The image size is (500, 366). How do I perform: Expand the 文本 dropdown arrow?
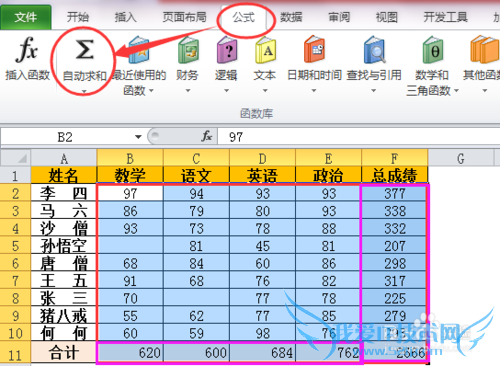coord(265,91)
